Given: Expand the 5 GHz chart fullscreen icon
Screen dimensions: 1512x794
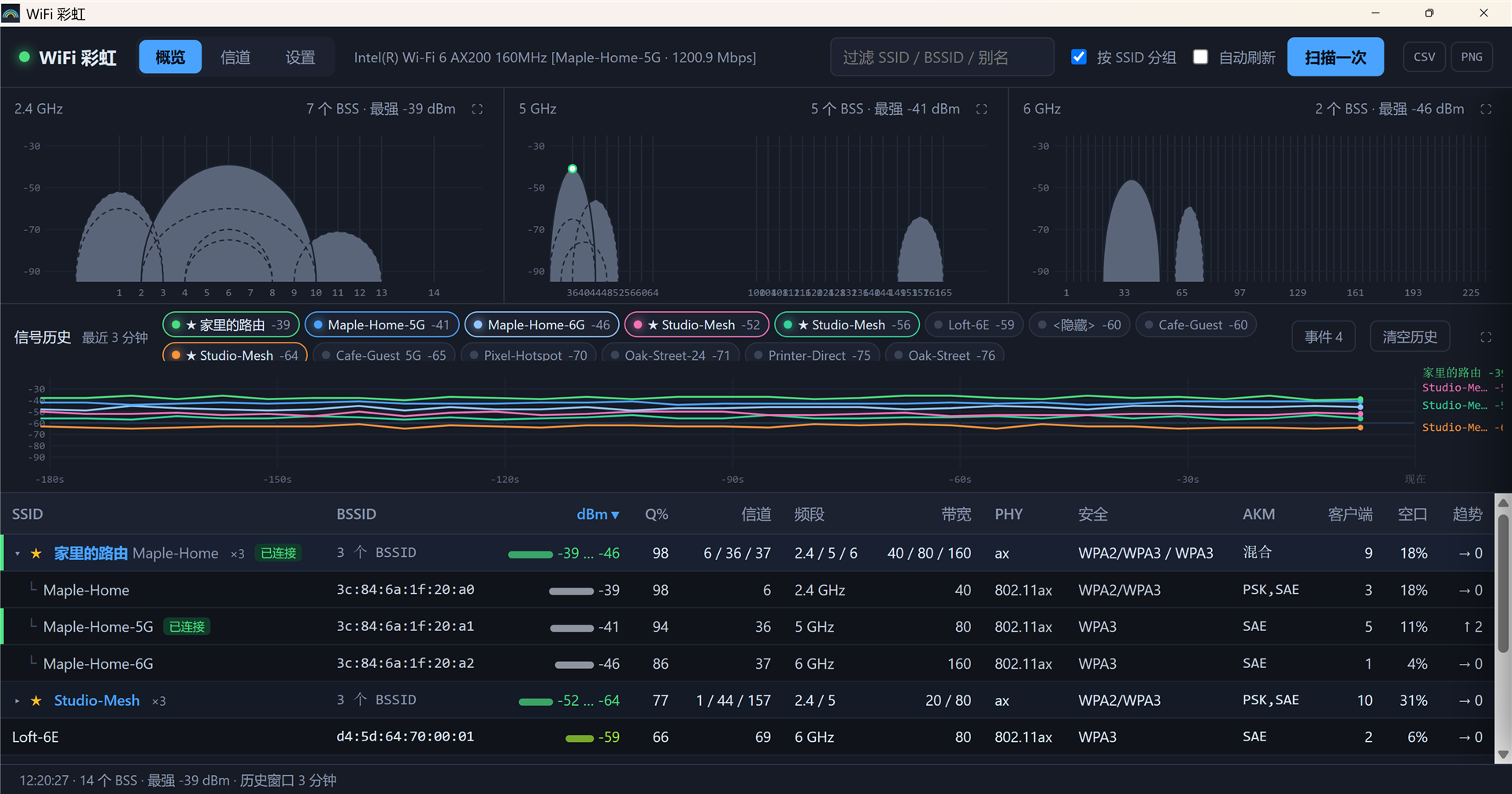Looking at the screenshot, I should coord(981,109).
